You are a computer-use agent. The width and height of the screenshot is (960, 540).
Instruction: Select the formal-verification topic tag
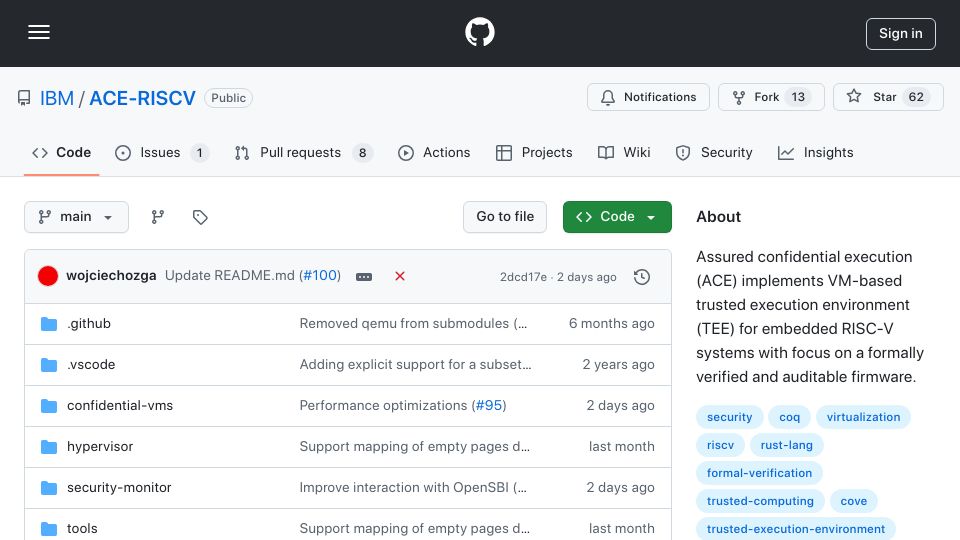pyautogui.click(x=759, y=473)
